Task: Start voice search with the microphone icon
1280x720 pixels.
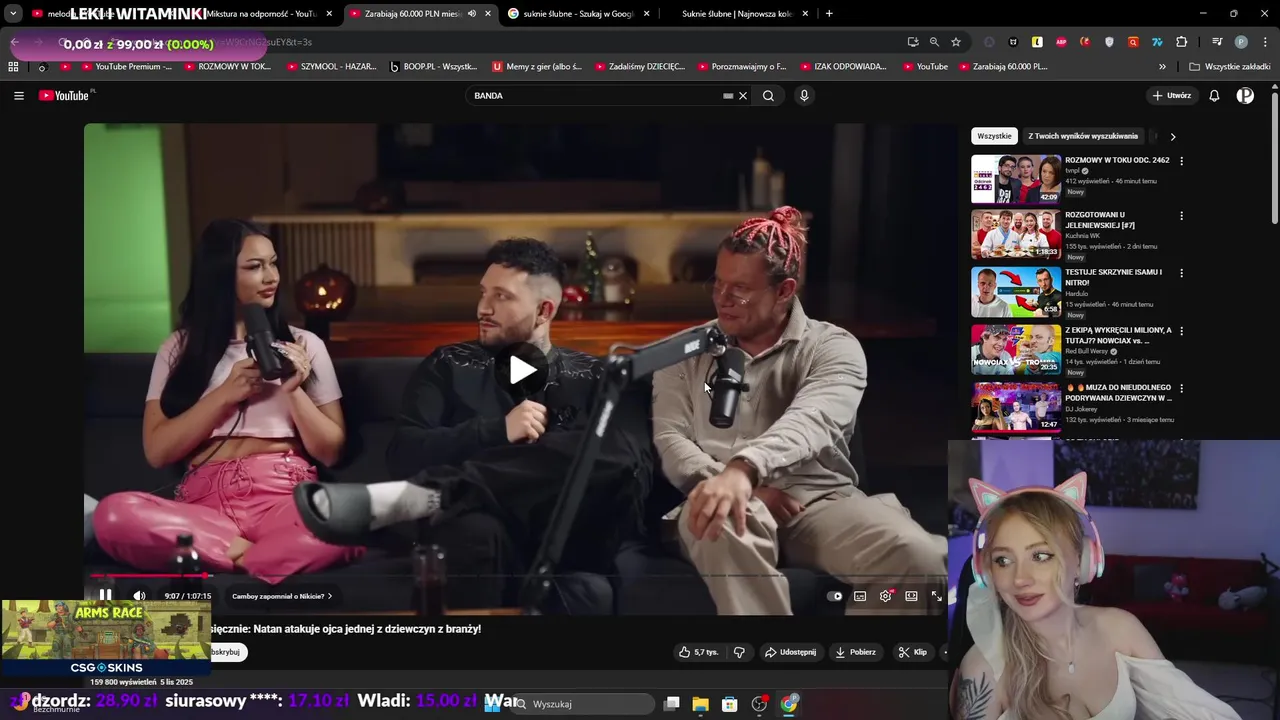Action: coord(804,96)
